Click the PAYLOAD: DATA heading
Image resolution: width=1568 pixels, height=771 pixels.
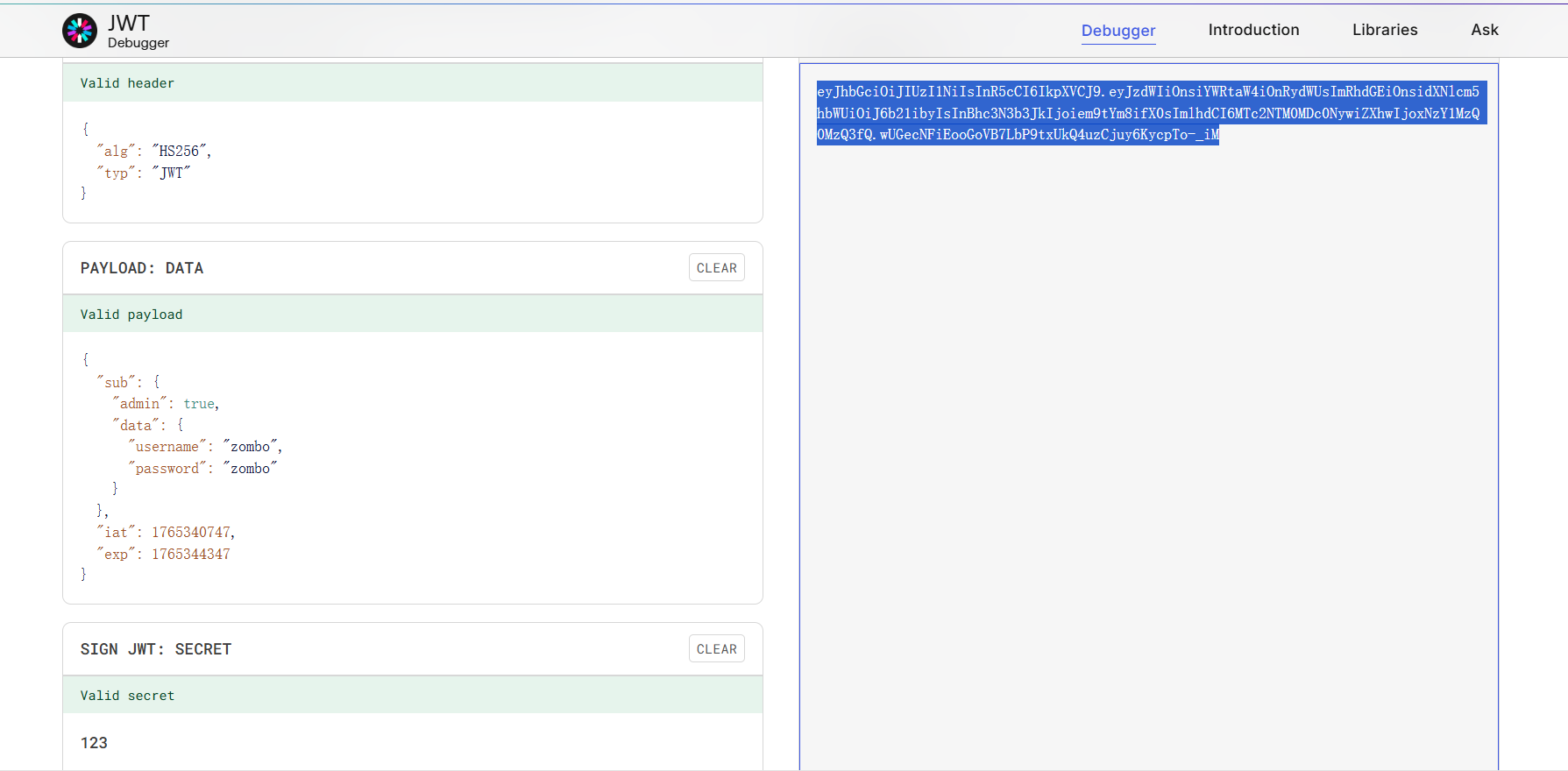[142, 268]
